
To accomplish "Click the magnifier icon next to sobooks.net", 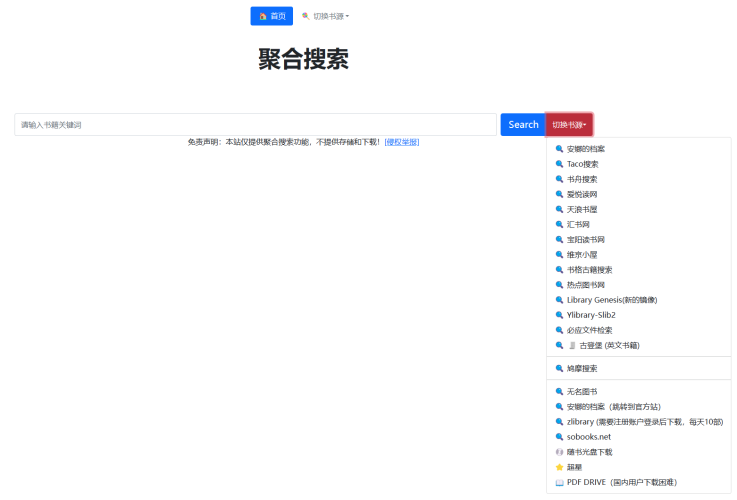I will (x=559, y=437).
